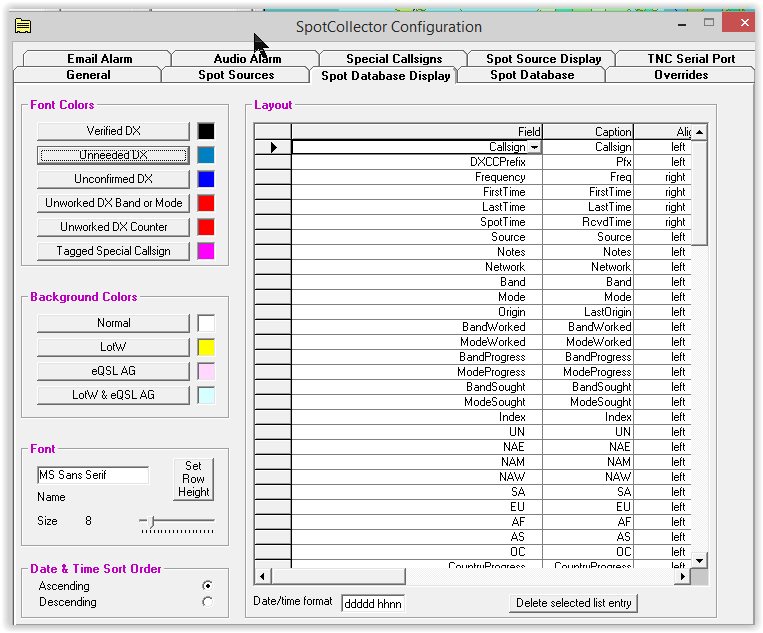This screenshot has width=763, height=633.
Task: Switch to the Audio Alarm tab
Action: 247,58
